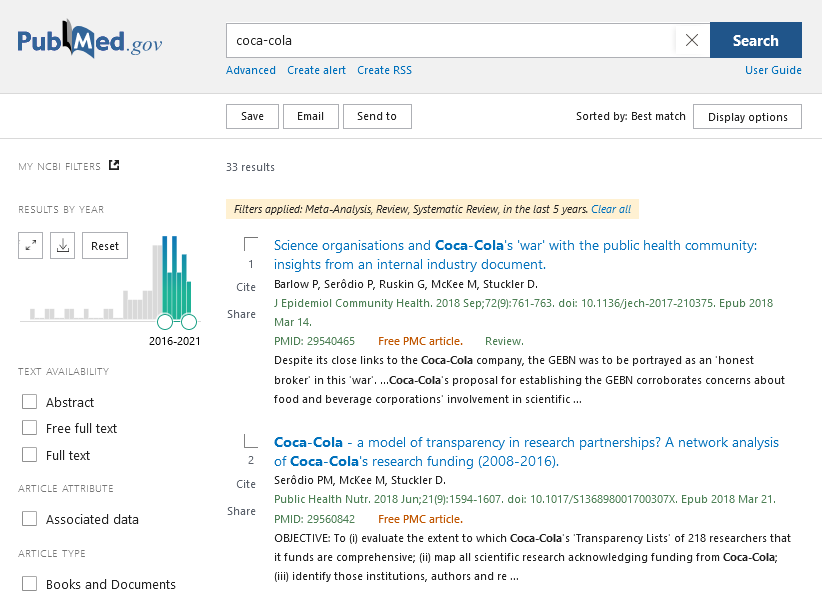Download the results by year data
Viewport: 822px width, 600px height.
(63, 245)
